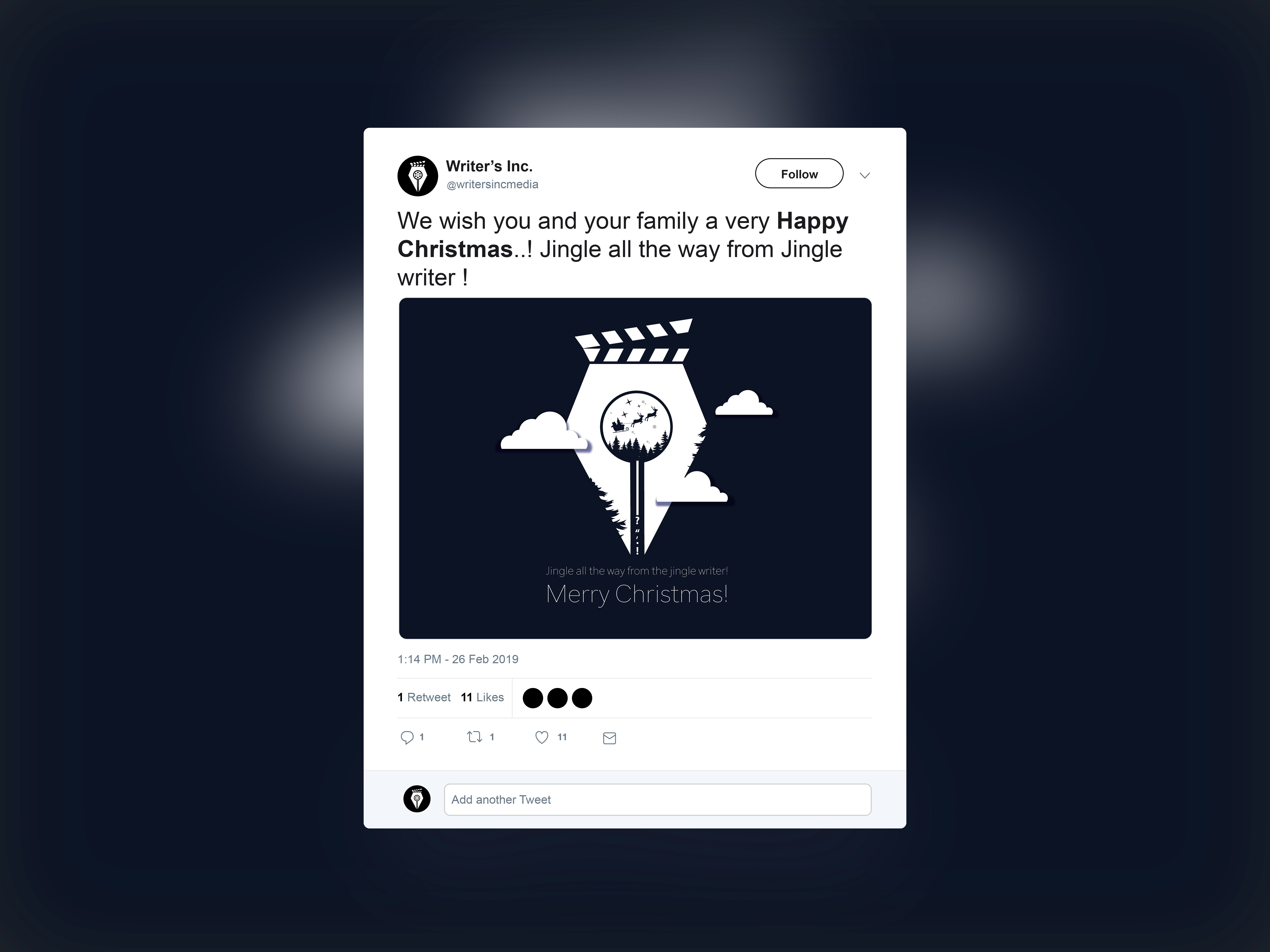Click first black liker avatar circle
This screenshot has height=952, width=1270.
click(533, 698)
